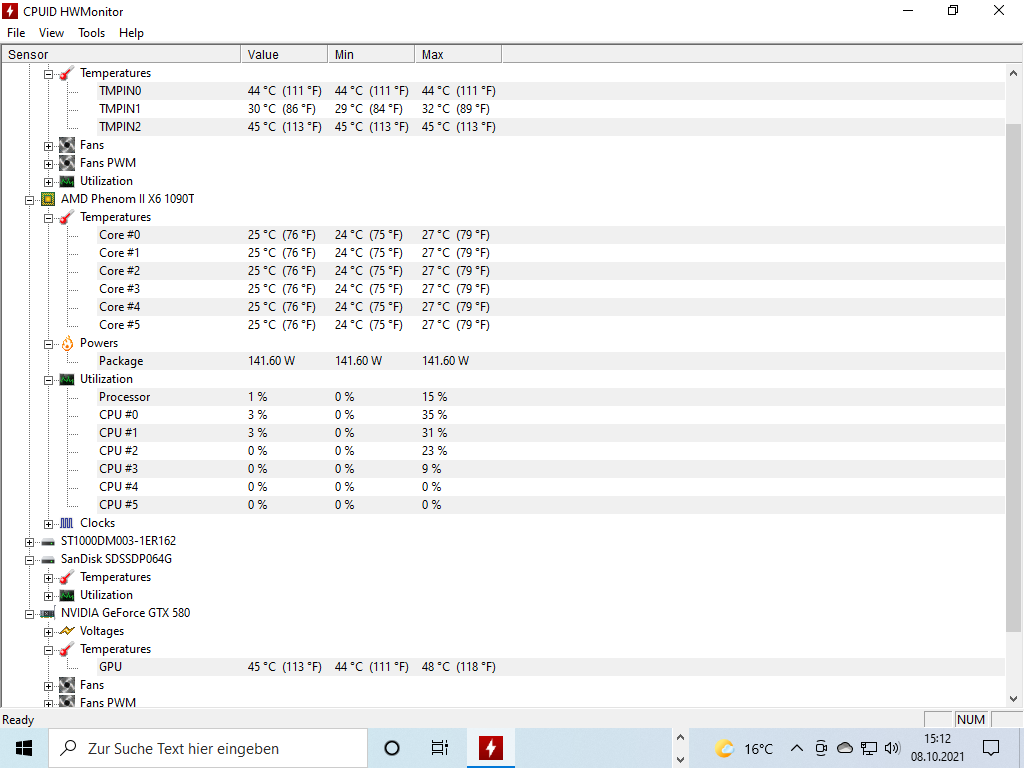Click the 141.60 W package power value
The image size is (1024, 768).
[x=271, y=360]
